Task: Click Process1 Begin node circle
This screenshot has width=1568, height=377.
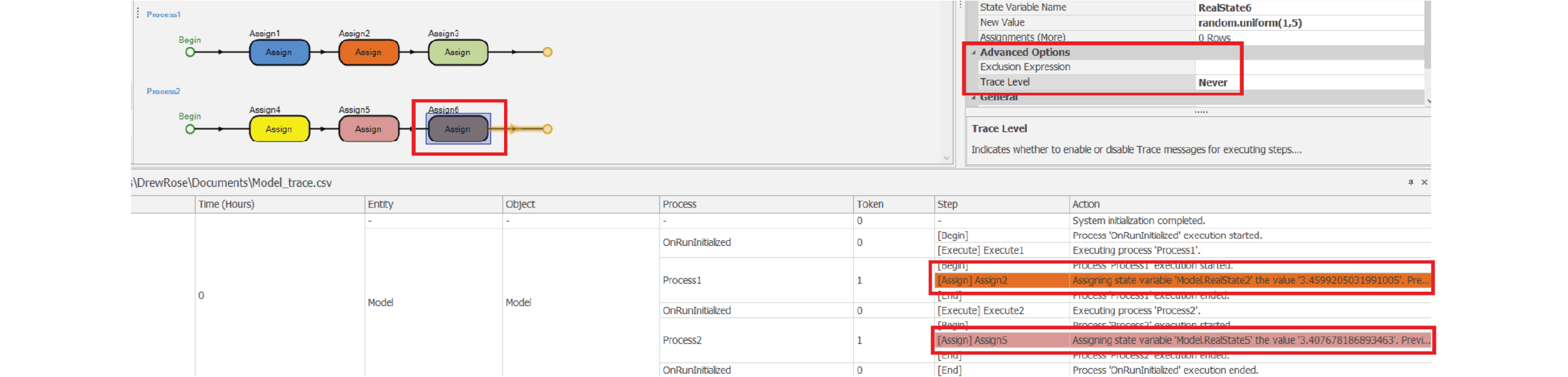Action: tap(190, 52)
